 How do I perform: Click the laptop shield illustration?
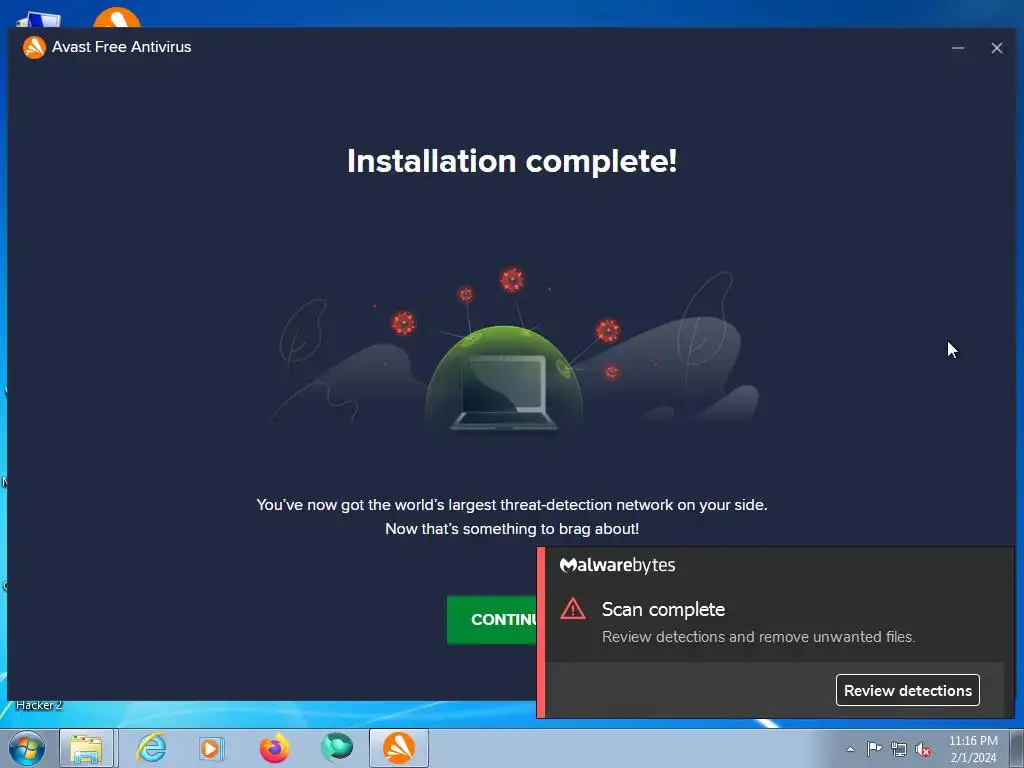[x=504, y=379]
